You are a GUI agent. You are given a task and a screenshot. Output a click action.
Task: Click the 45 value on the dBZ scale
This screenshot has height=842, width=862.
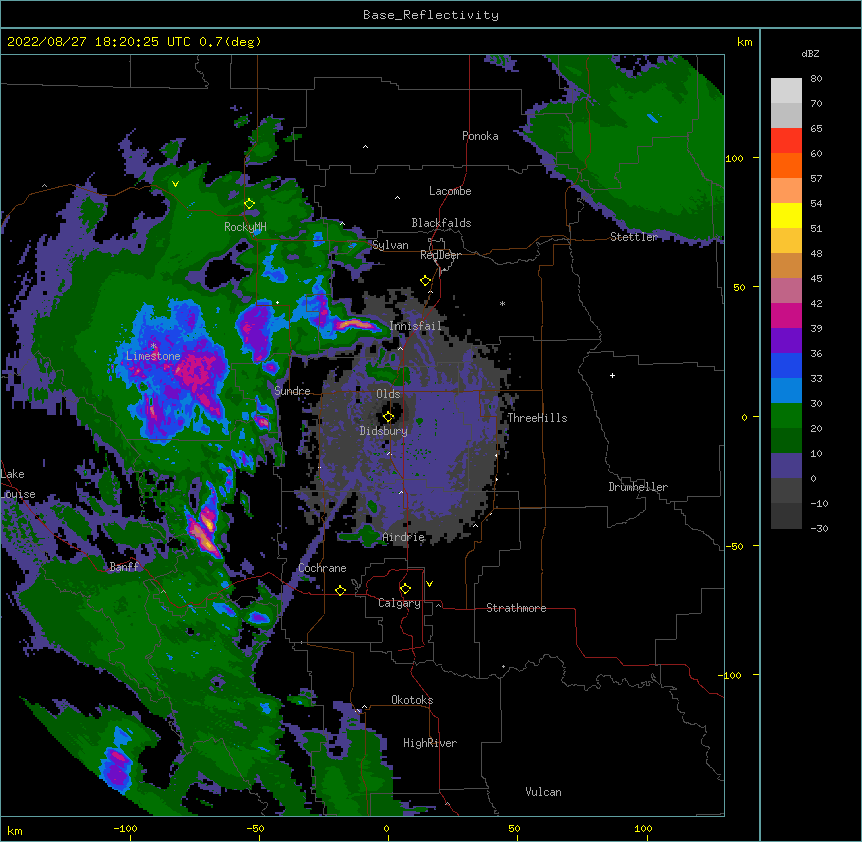[x=816, y=279]
